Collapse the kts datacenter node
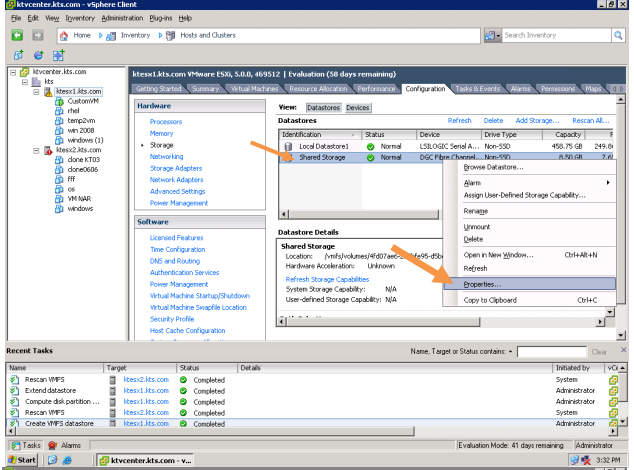634x470 pixels. [x=25, y=82]
